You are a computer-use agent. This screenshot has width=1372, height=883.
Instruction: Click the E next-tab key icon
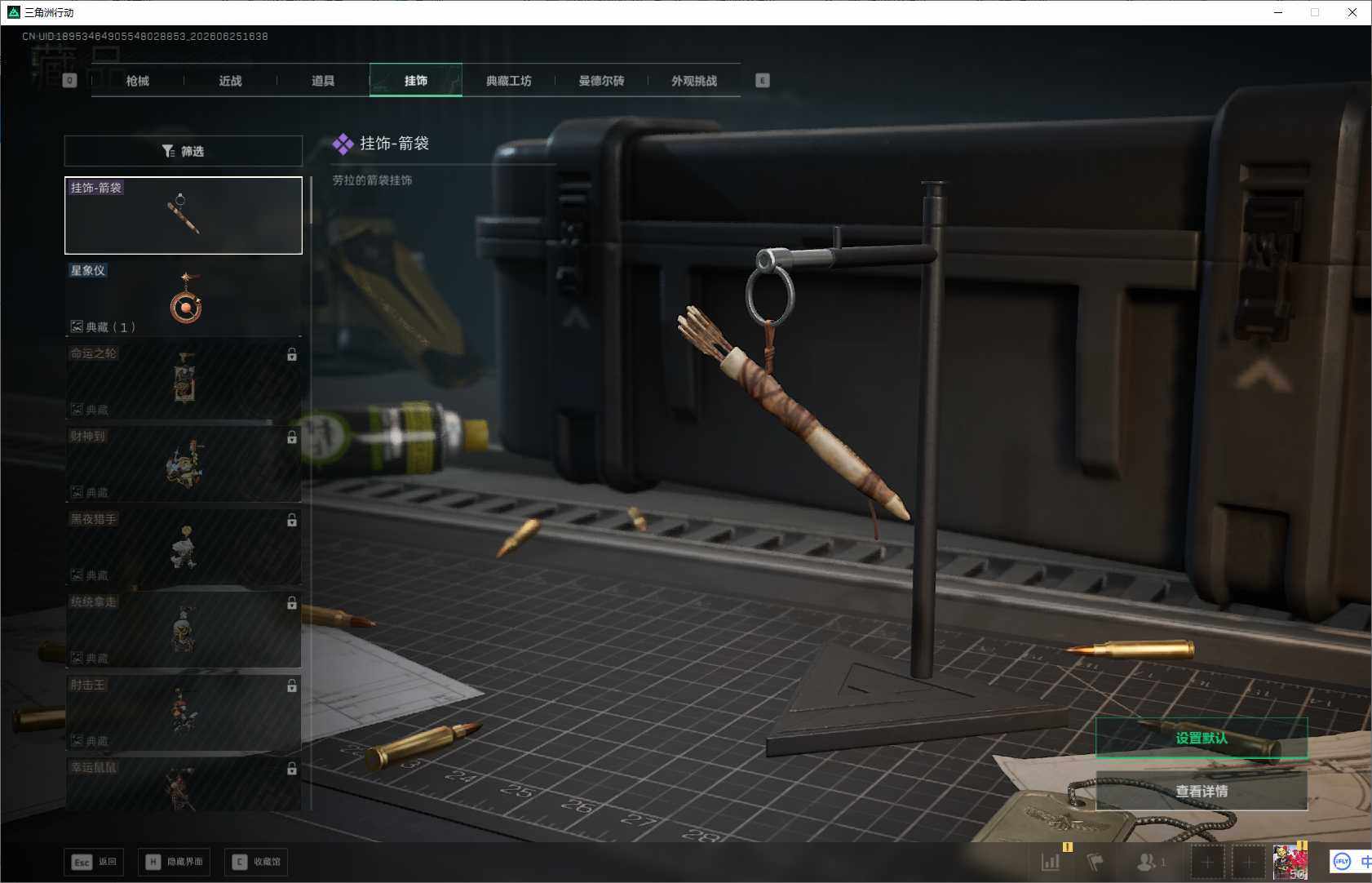(x=763, y=80)
